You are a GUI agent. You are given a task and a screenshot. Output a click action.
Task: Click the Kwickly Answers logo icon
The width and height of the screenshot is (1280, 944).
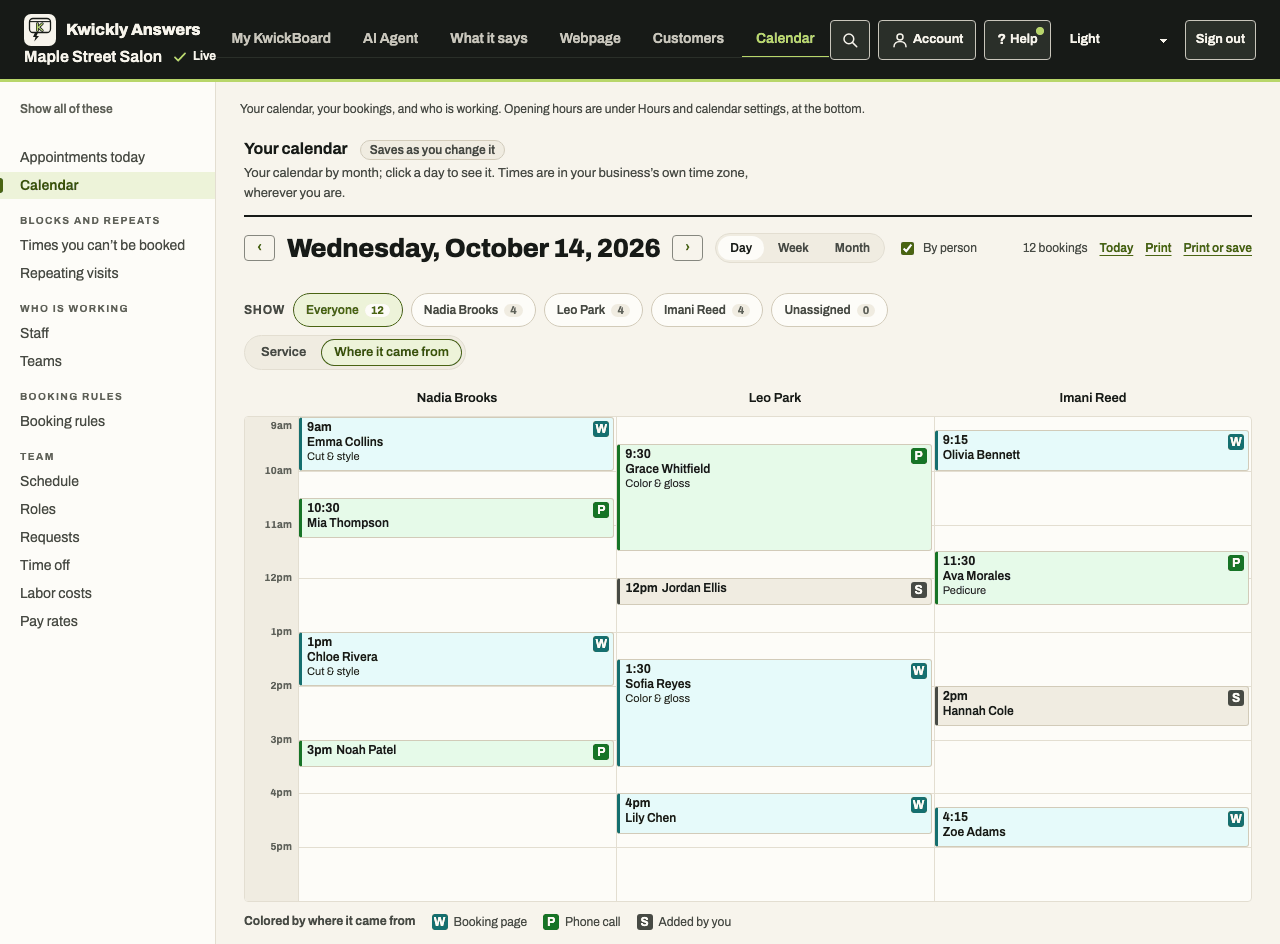point(40,30)
